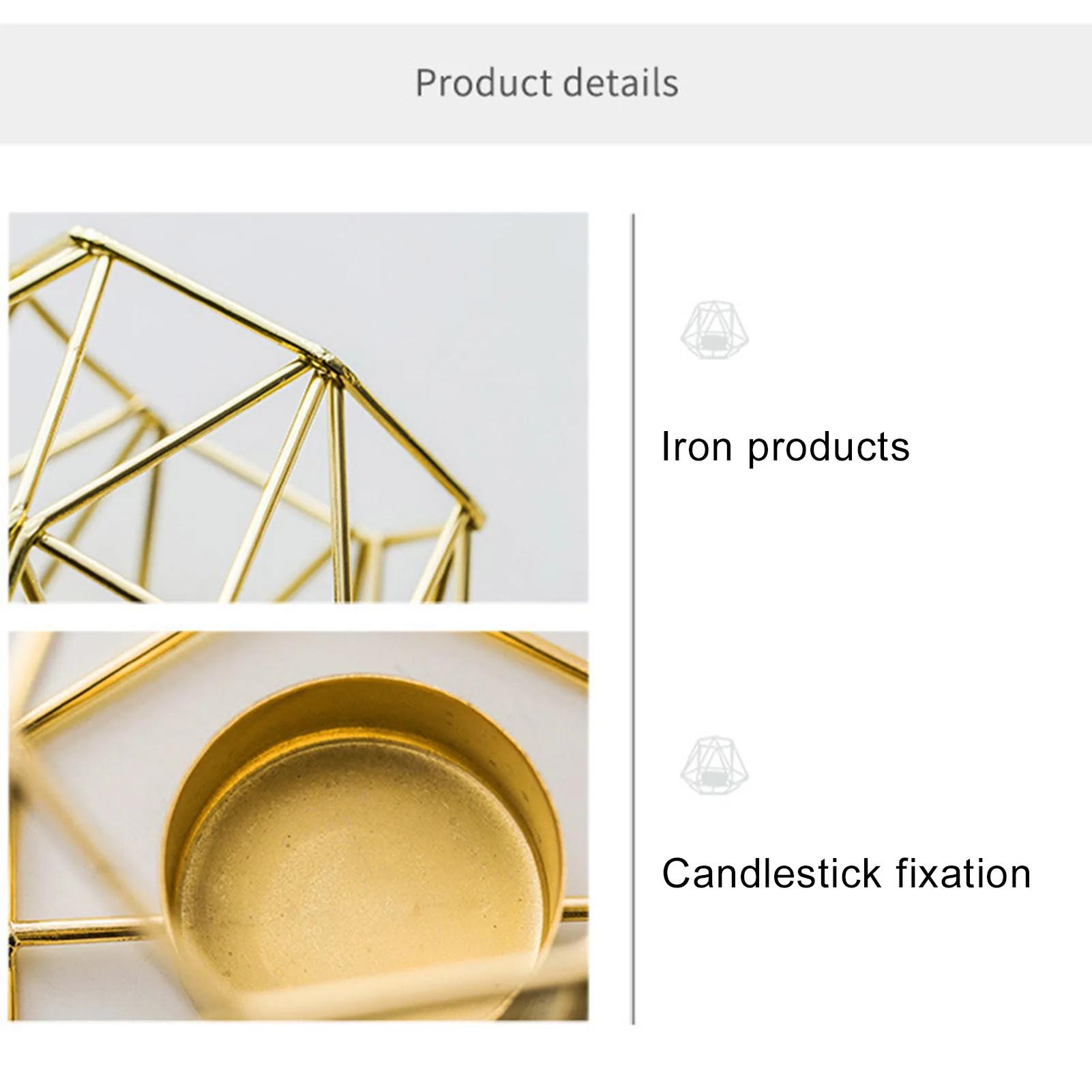Click the Product details heading
The image size is (1092, 1092).
[x=546, y=83]
